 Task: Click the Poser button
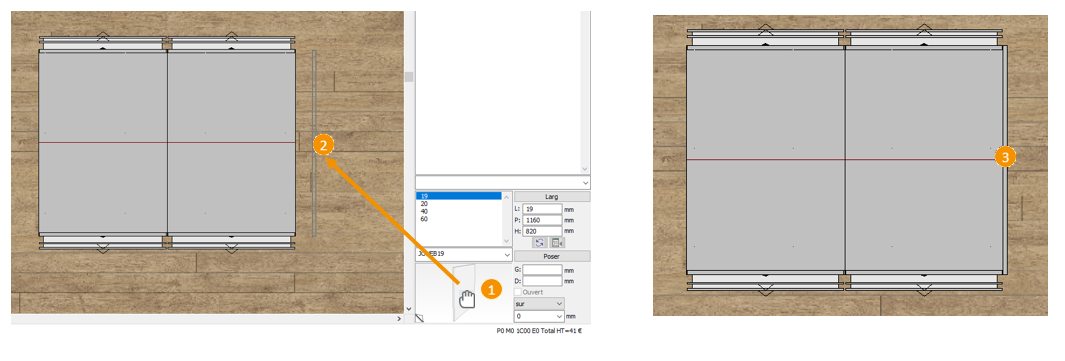(x=552, y=256)
